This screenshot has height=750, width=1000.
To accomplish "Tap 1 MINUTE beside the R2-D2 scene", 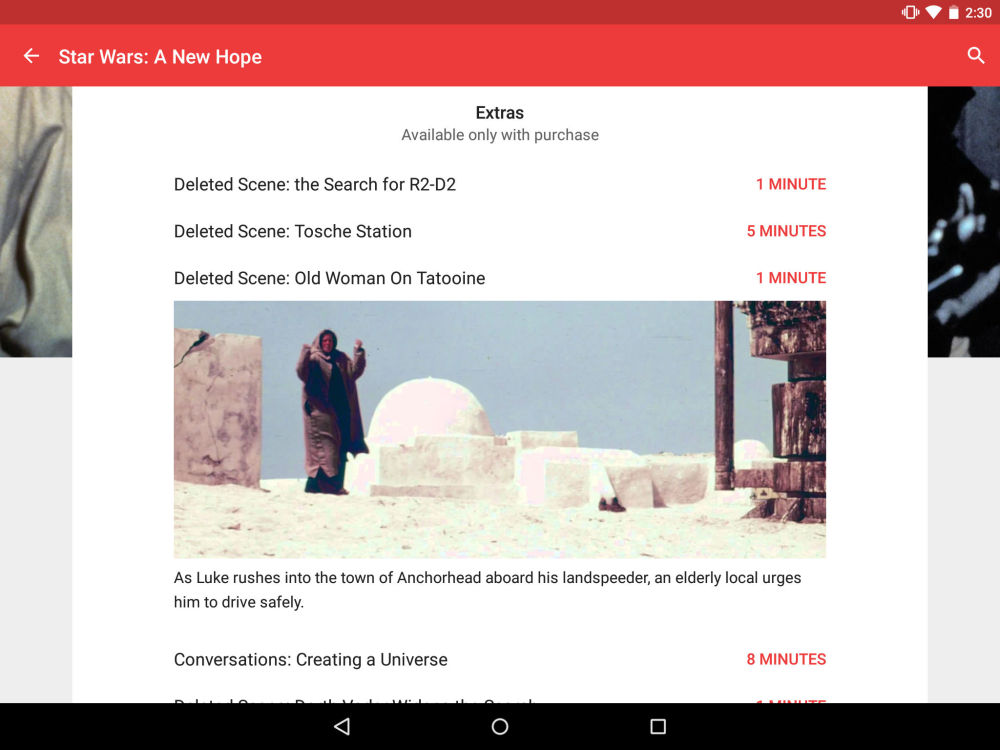I will click(x=790, y=184).
